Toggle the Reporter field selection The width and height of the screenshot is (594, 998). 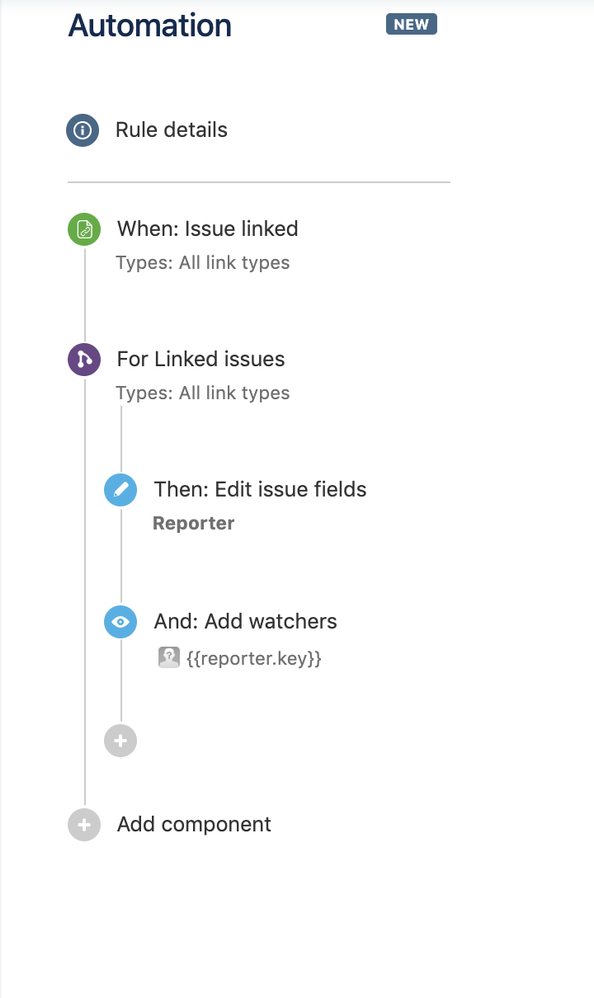193,523
